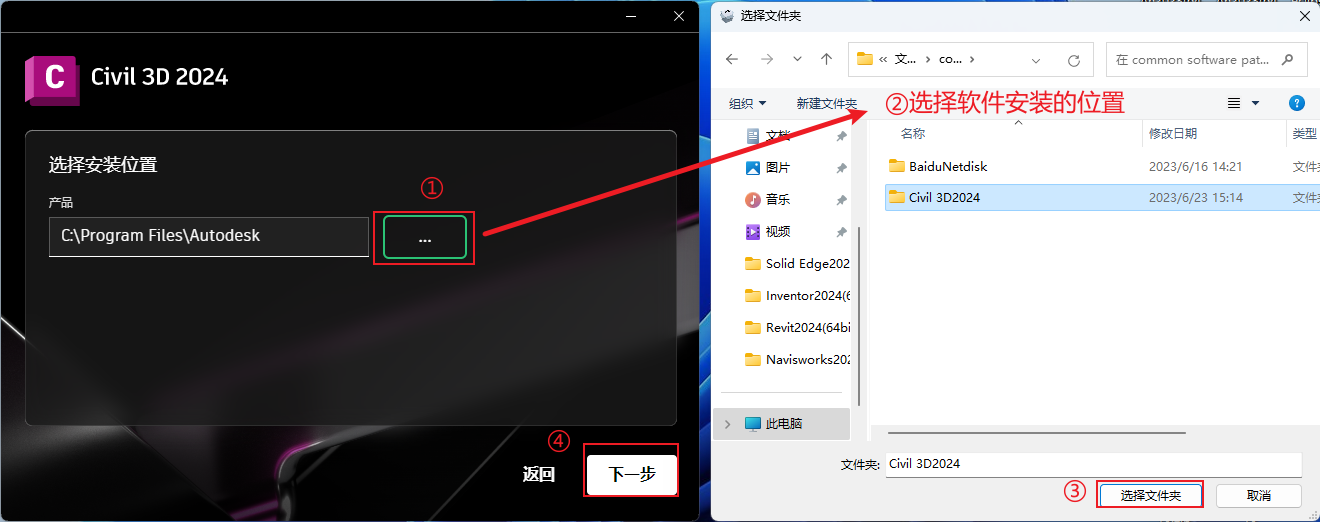Click the 此电脑 computer icon
The height and width of the screenshot is (522, 1320).
(x=753, y=424)
